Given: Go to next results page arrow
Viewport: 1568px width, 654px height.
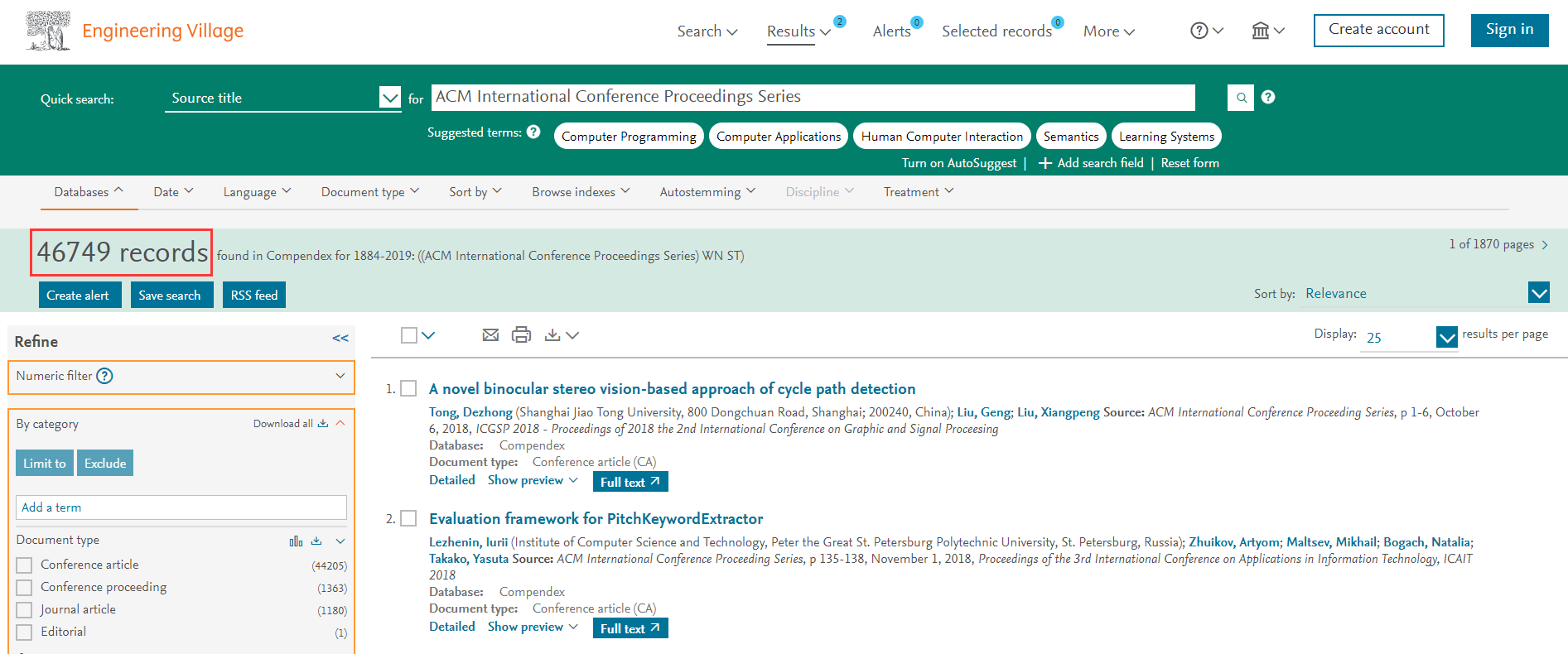Looking at the screenshot, I should [x=1545, y=245].
